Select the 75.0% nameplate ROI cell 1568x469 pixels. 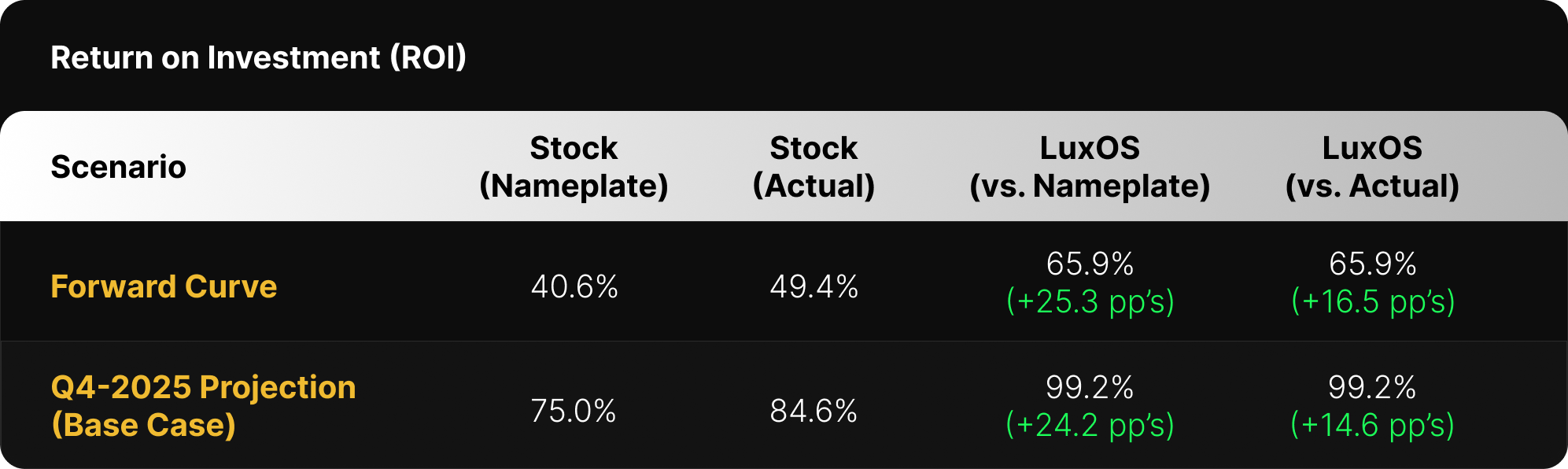coord(574,411)
